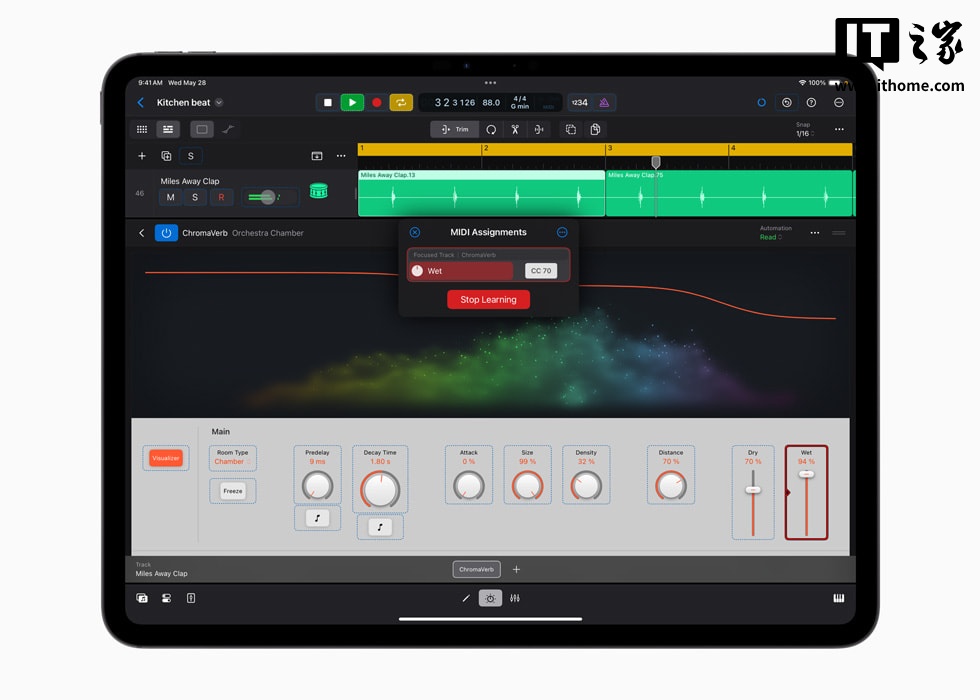Stop playback with the Stop button
Screen dimensions: 980x700
(x=328, y=102)
